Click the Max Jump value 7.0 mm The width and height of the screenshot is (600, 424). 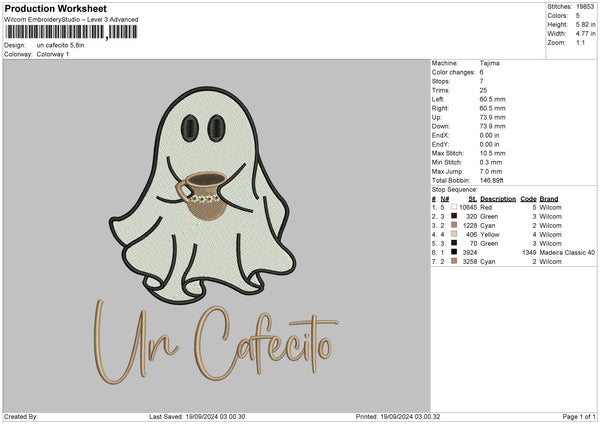pyautogui.click(x=491, y=171)
